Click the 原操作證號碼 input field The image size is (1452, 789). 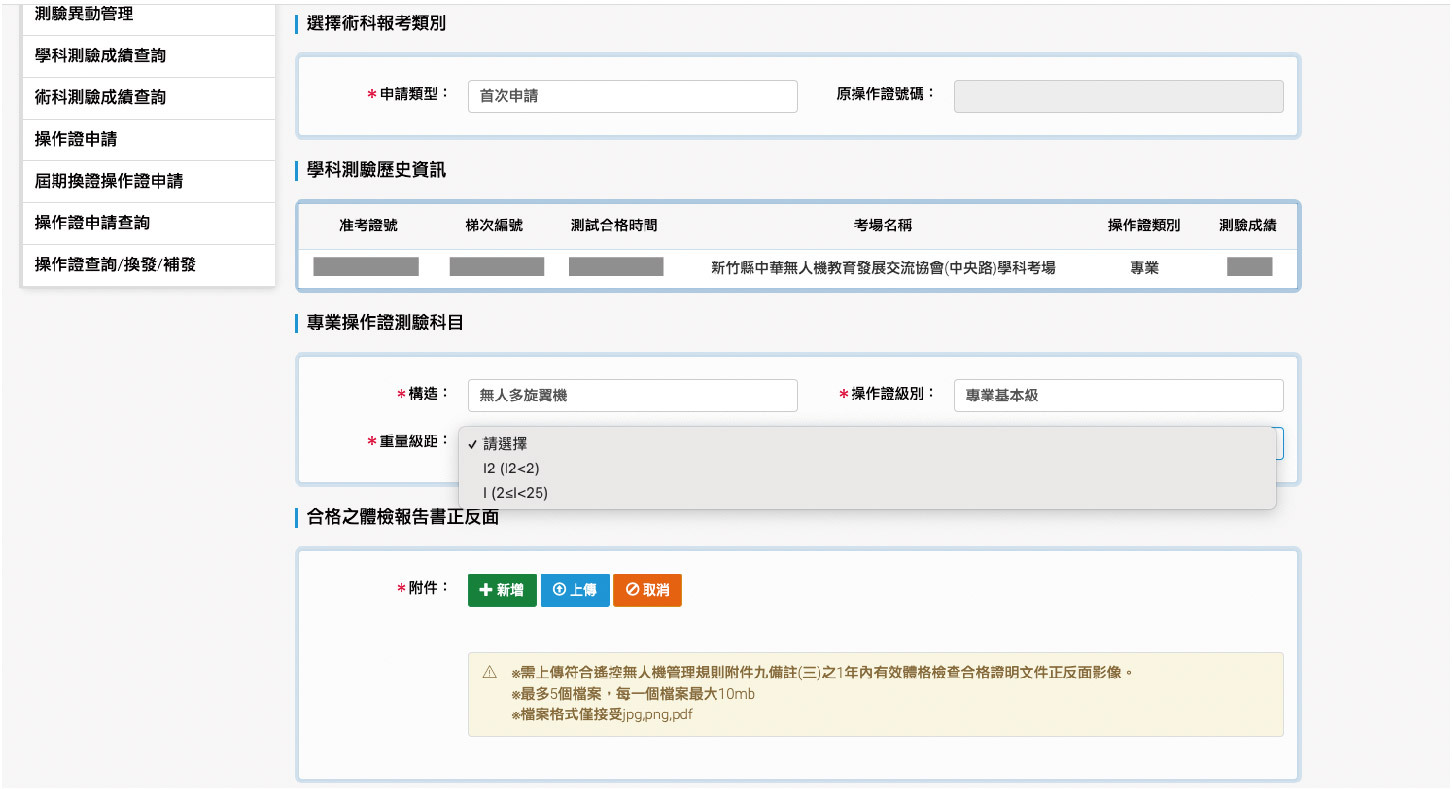[x=1118, y=97]
